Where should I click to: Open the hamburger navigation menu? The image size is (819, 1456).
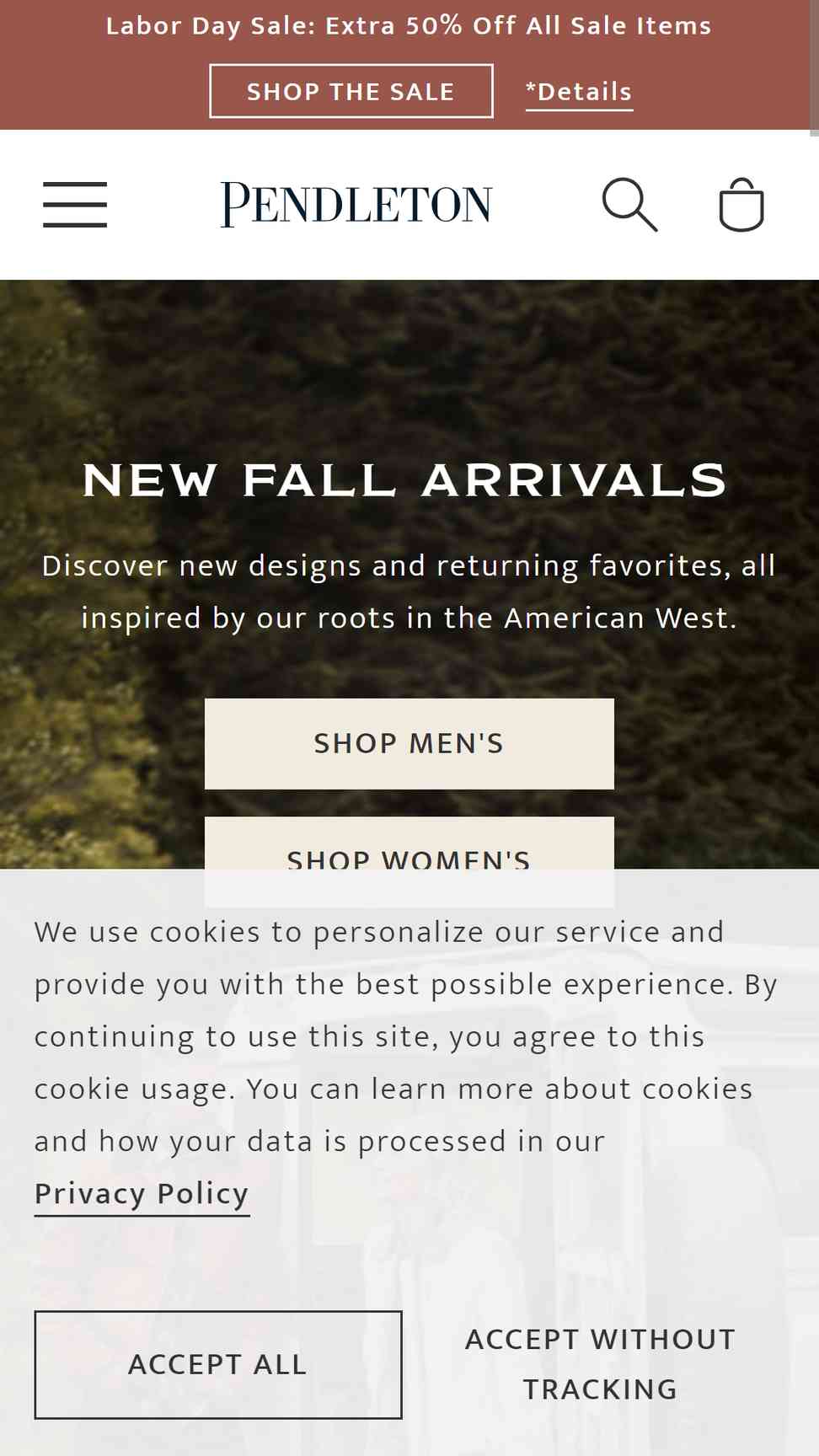tap(75, 205)
